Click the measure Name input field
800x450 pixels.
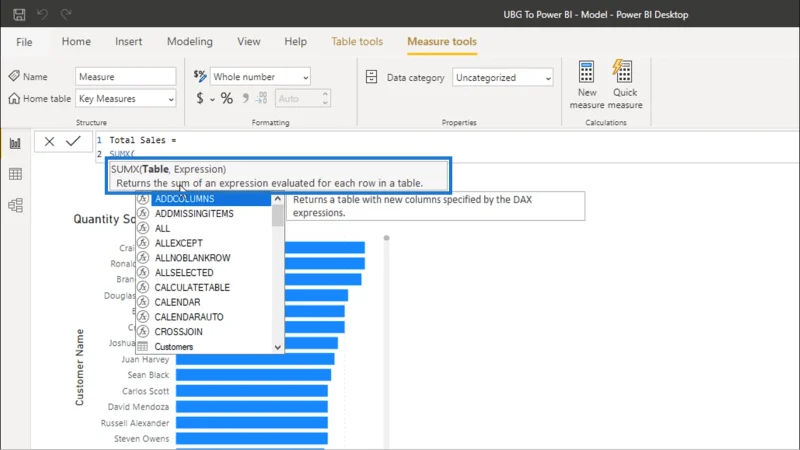126,77
